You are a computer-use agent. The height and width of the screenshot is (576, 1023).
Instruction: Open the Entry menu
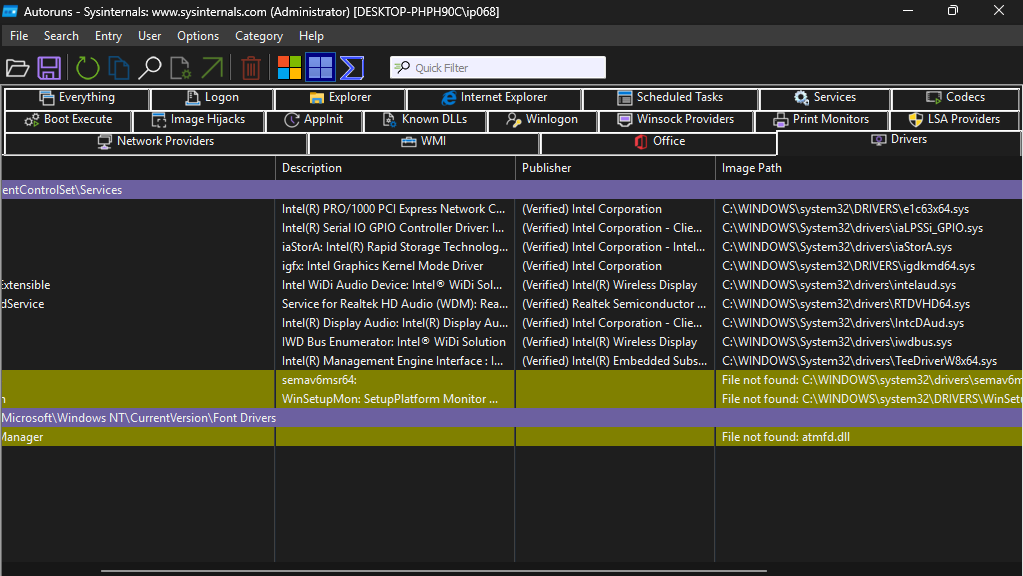[108, 36]
